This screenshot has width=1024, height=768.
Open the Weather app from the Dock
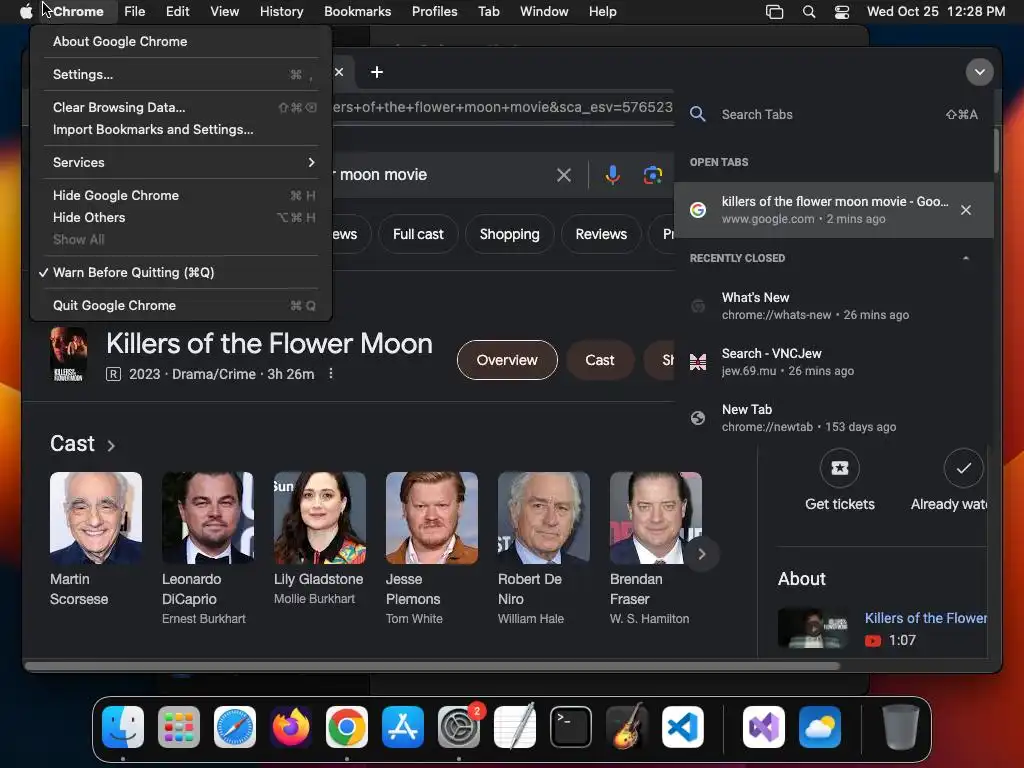[x=820, y=727]
